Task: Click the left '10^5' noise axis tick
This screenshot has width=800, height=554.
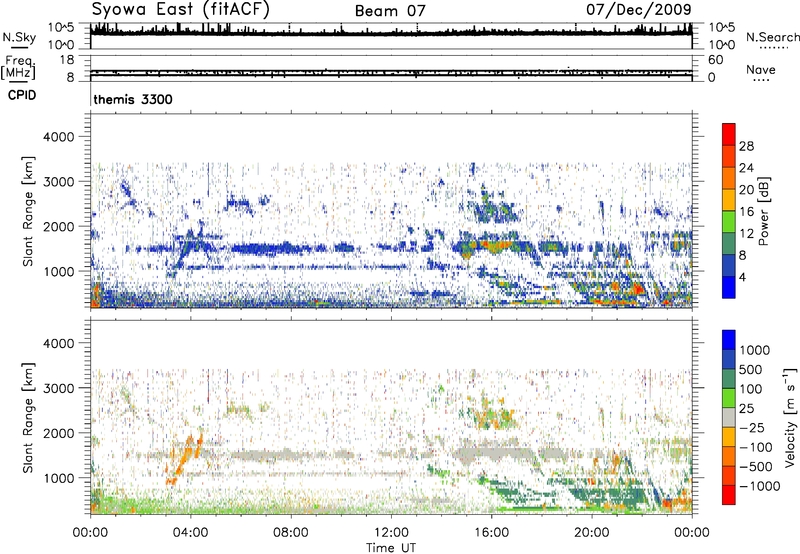Action: click(61, 27)
